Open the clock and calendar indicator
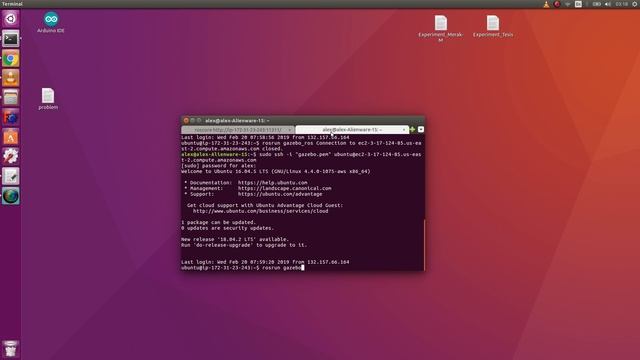Viewport: 640px width, 360px height. tap(622, 4)
